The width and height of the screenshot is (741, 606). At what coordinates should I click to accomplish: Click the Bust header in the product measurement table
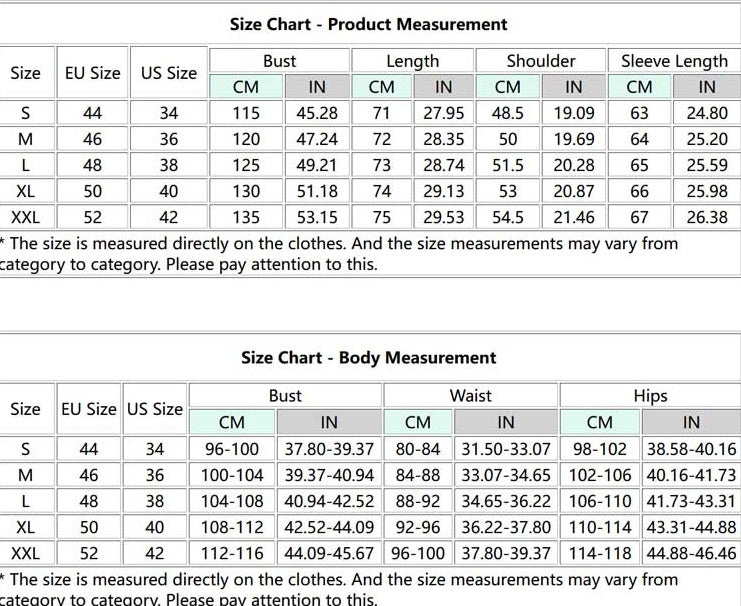(279, 61)
